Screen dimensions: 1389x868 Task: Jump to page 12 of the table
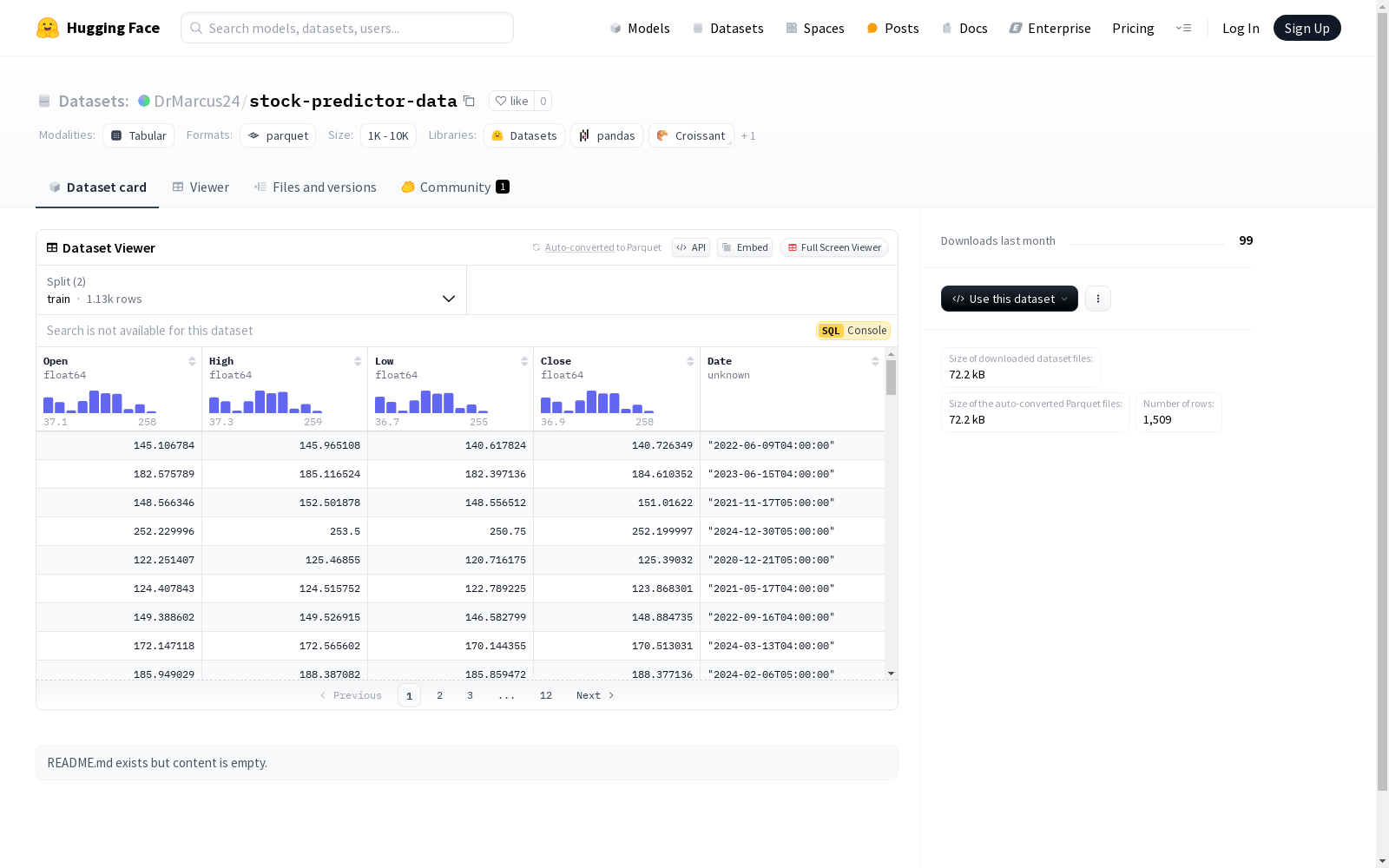point(546,695)
